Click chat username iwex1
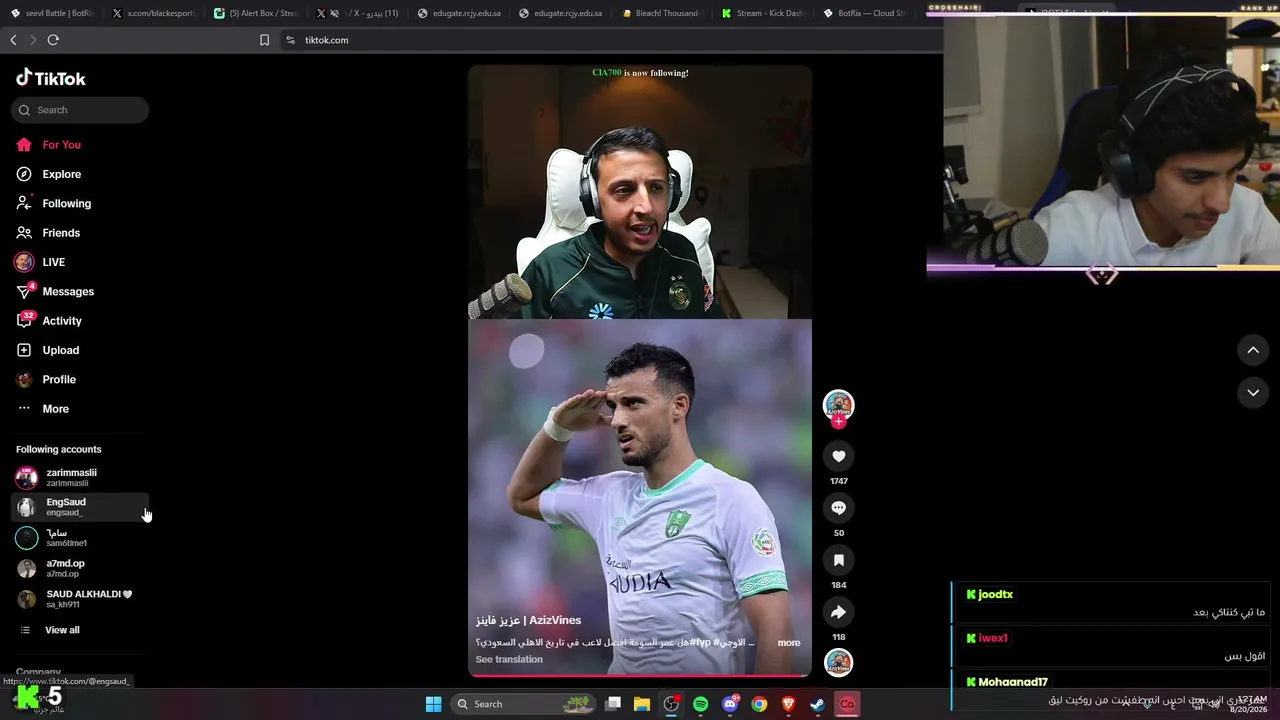This screenshot has width=1280, height=720. click(993, 638)
